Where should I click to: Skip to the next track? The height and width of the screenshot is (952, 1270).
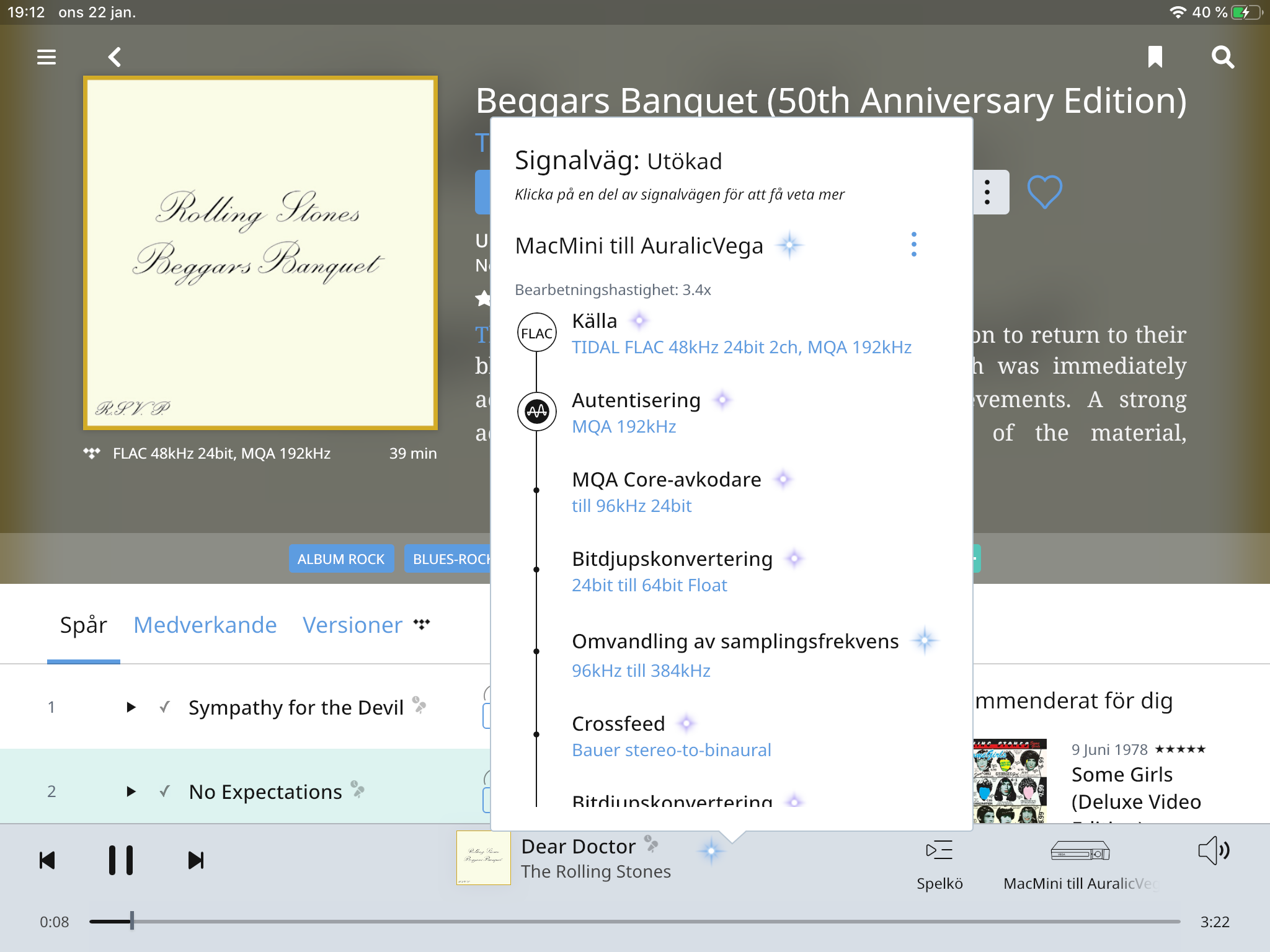[x=195, y=860]
